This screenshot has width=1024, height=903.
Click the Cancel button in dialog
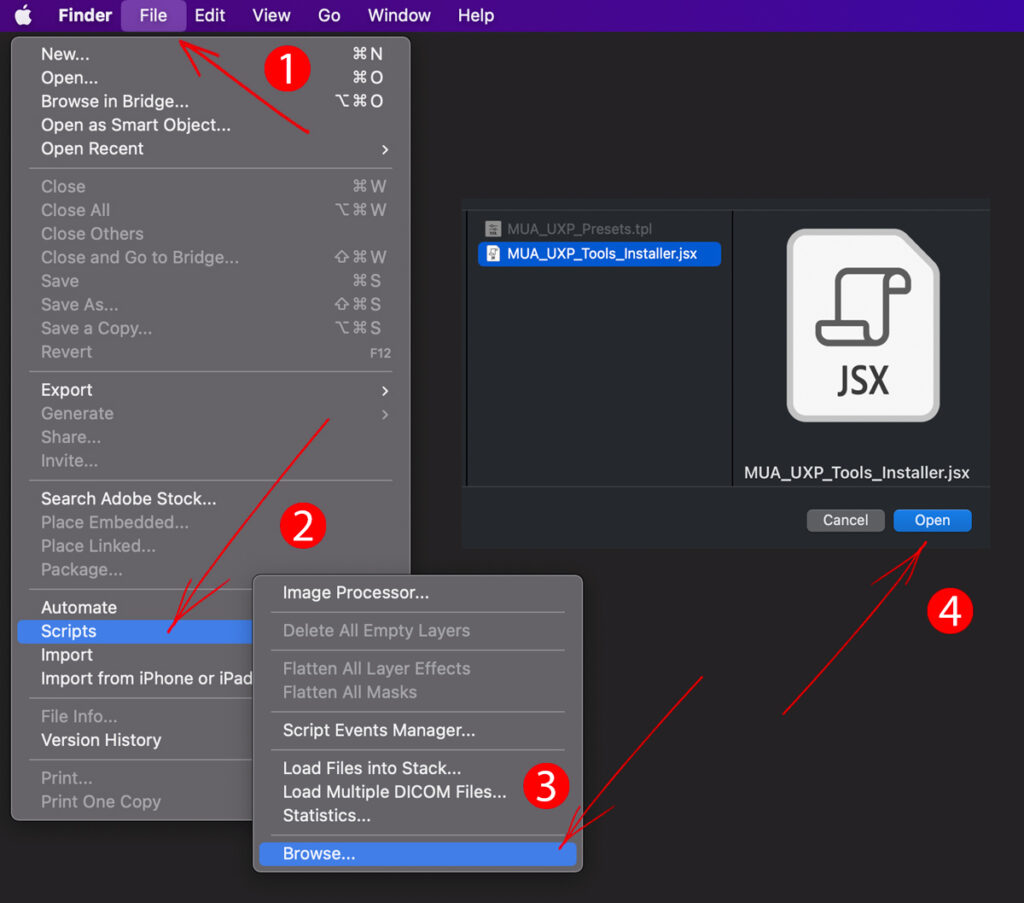[845, 520]
